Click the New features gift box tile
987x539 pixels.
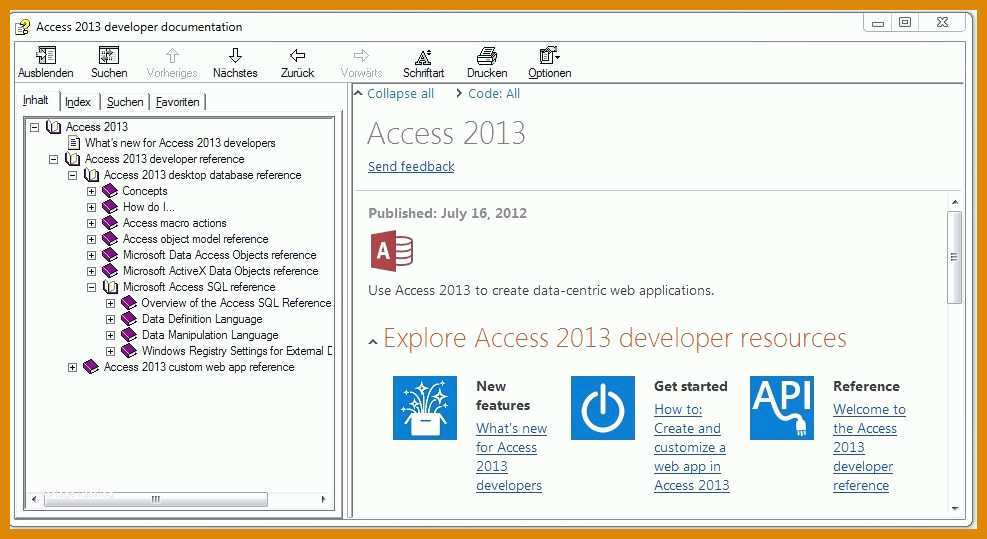click(425, 408)
